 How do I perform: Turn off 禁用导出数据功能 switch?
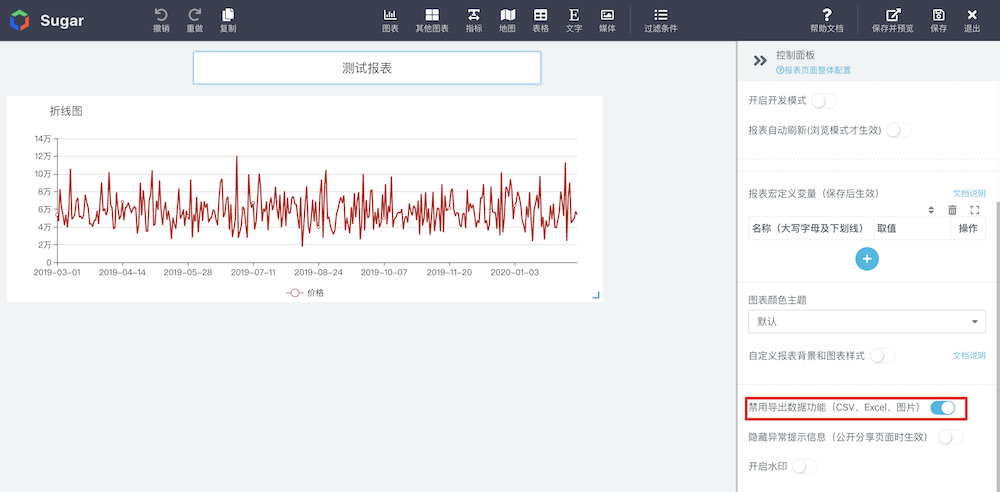click(x=943, y=408)
